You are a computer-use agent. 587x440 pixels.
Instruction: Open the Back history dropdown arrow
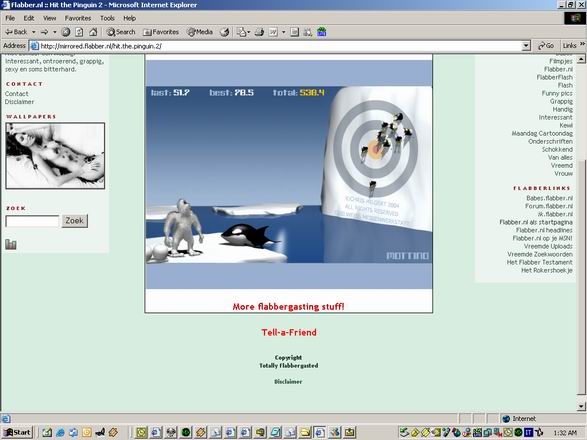point(33,32)
